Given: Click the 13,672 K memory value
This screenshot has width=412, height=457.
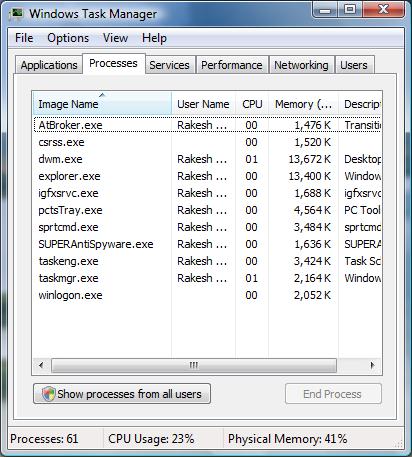Looking at the screenshot, I should (x=310, y=159).
